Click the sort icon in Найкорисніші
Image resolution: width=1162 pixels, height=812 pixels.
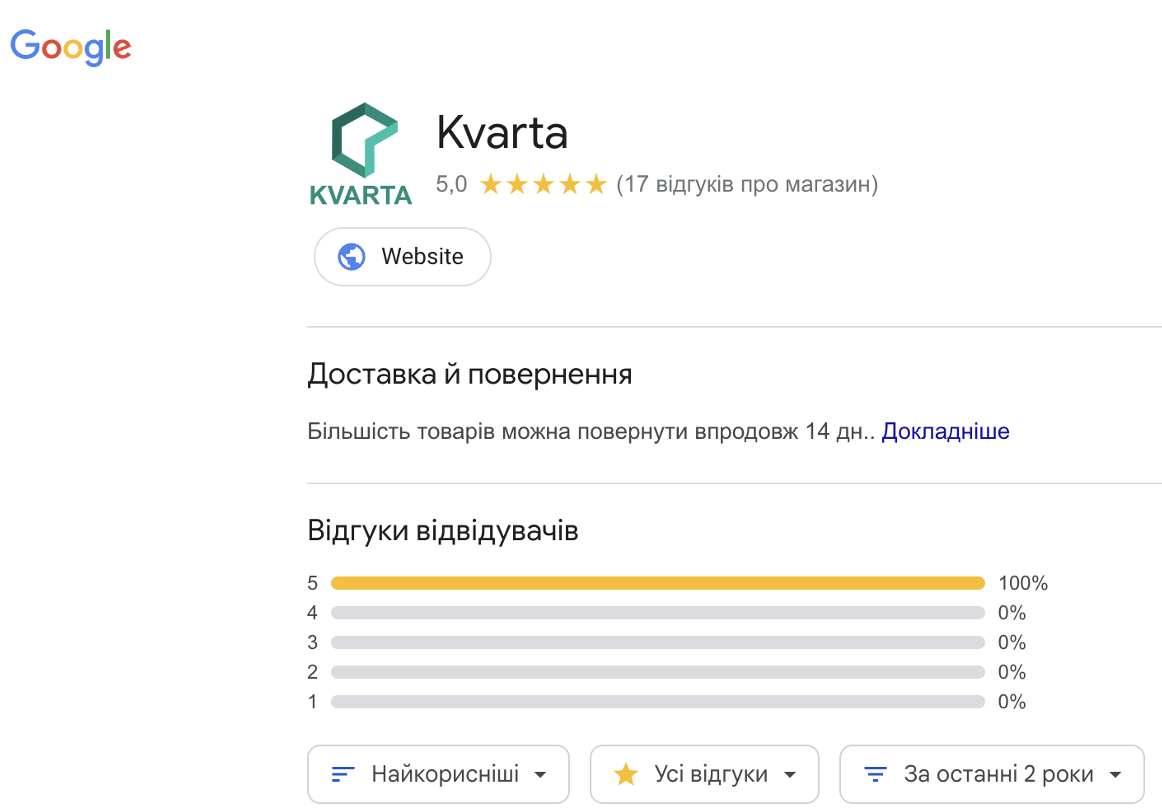342,774
